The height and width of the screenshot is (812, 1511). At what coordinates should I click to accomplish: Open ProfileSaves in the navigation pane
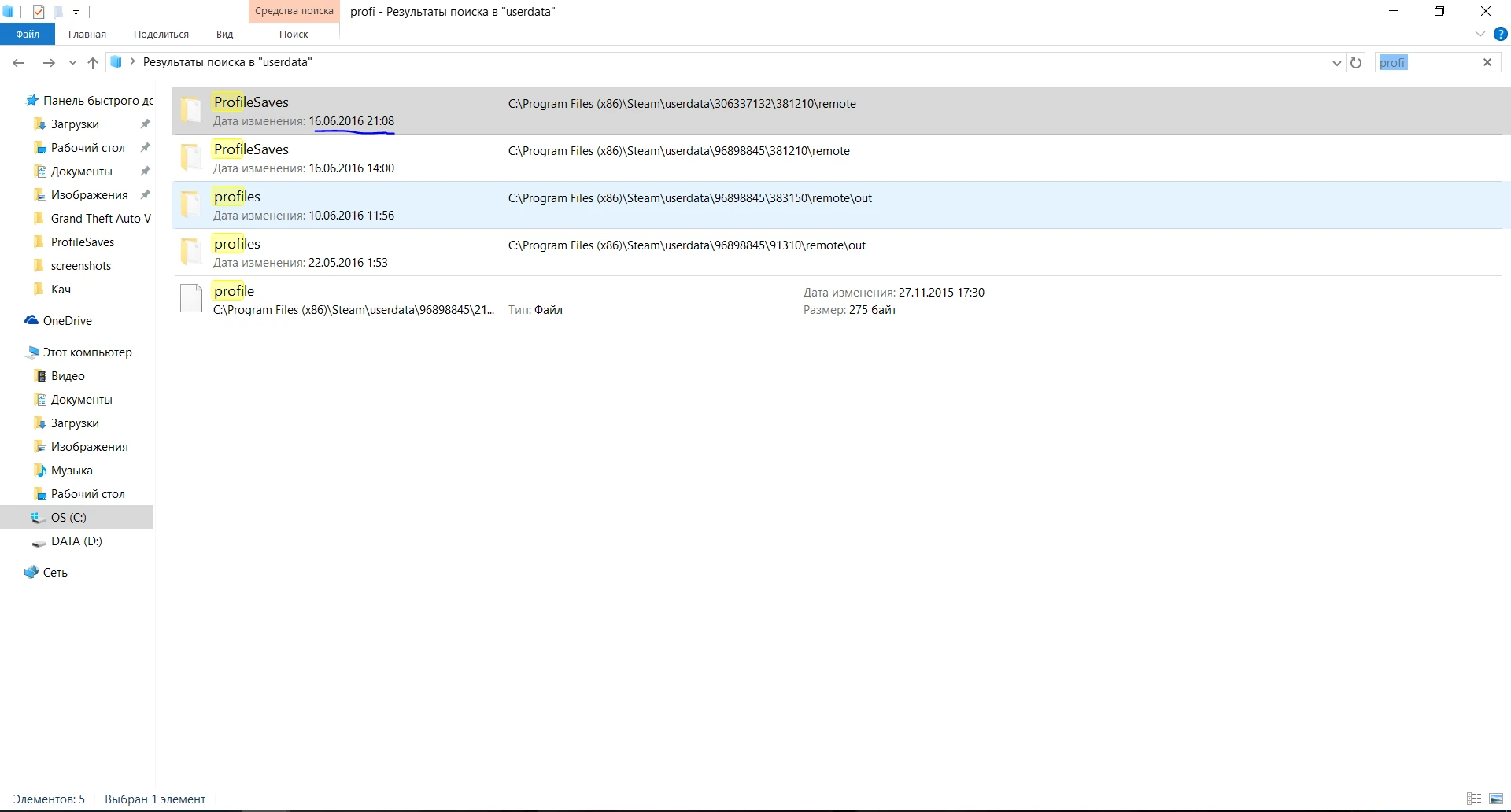click(83, 242)
